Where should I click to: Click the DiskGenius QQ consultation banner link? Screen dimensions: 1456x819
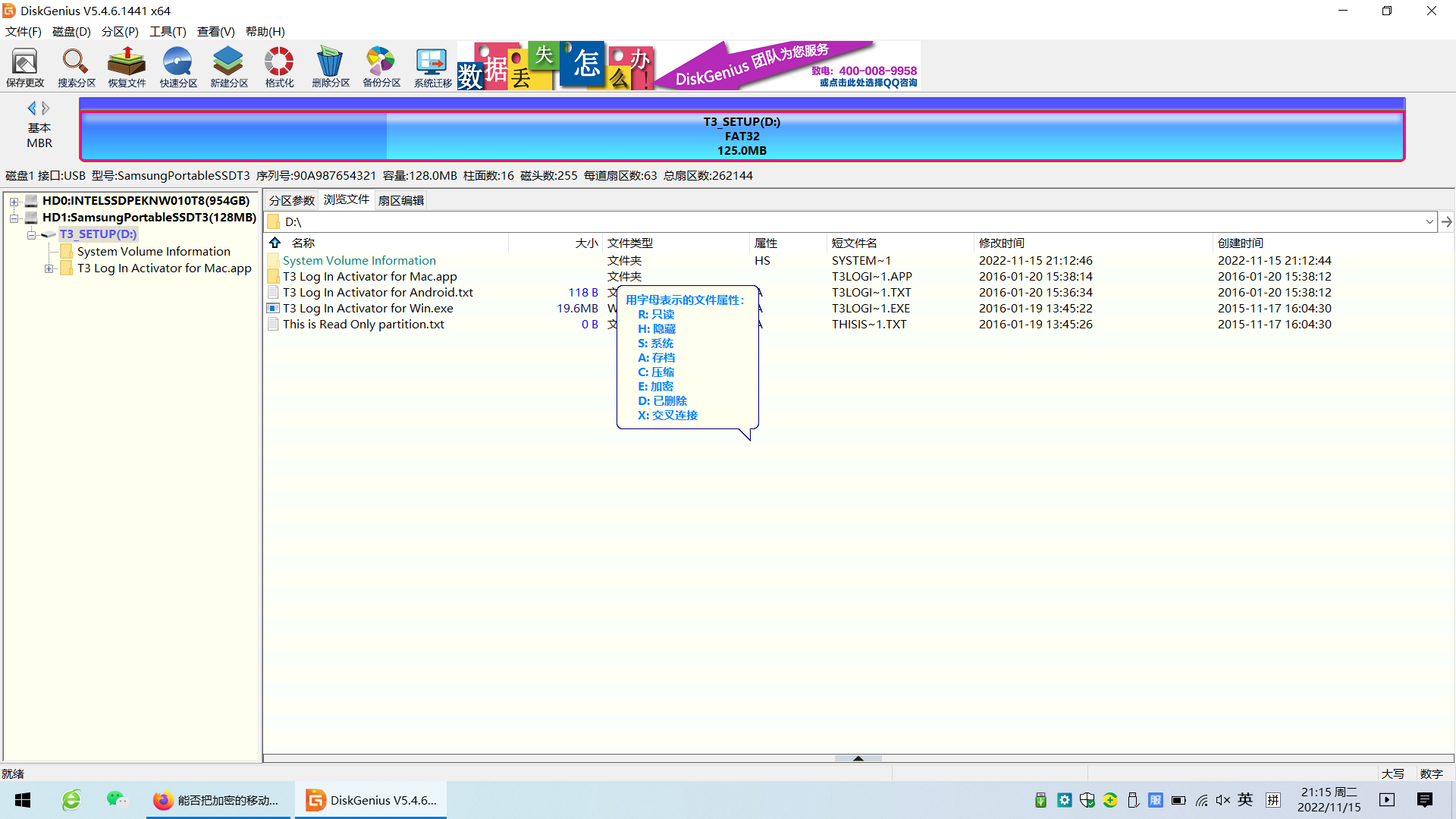pyautogui.click(x=868, y=83)
